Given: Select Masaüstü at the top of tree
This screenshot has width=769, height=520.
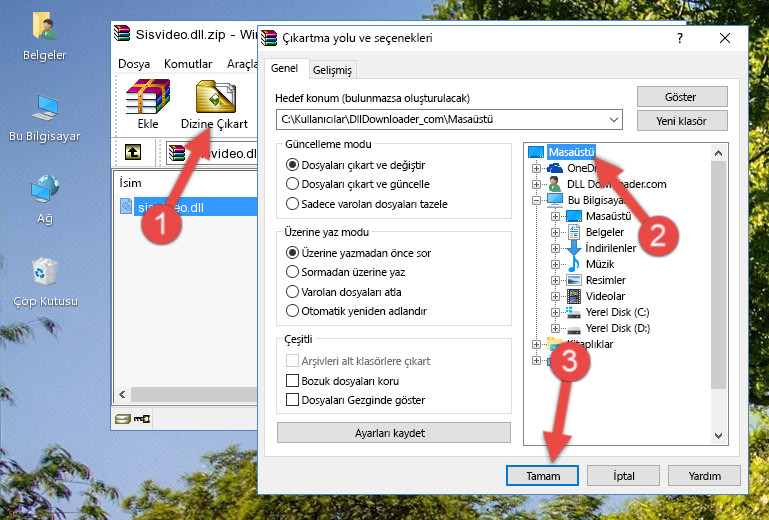Looking at the screenshot, I should coord(571,152).
